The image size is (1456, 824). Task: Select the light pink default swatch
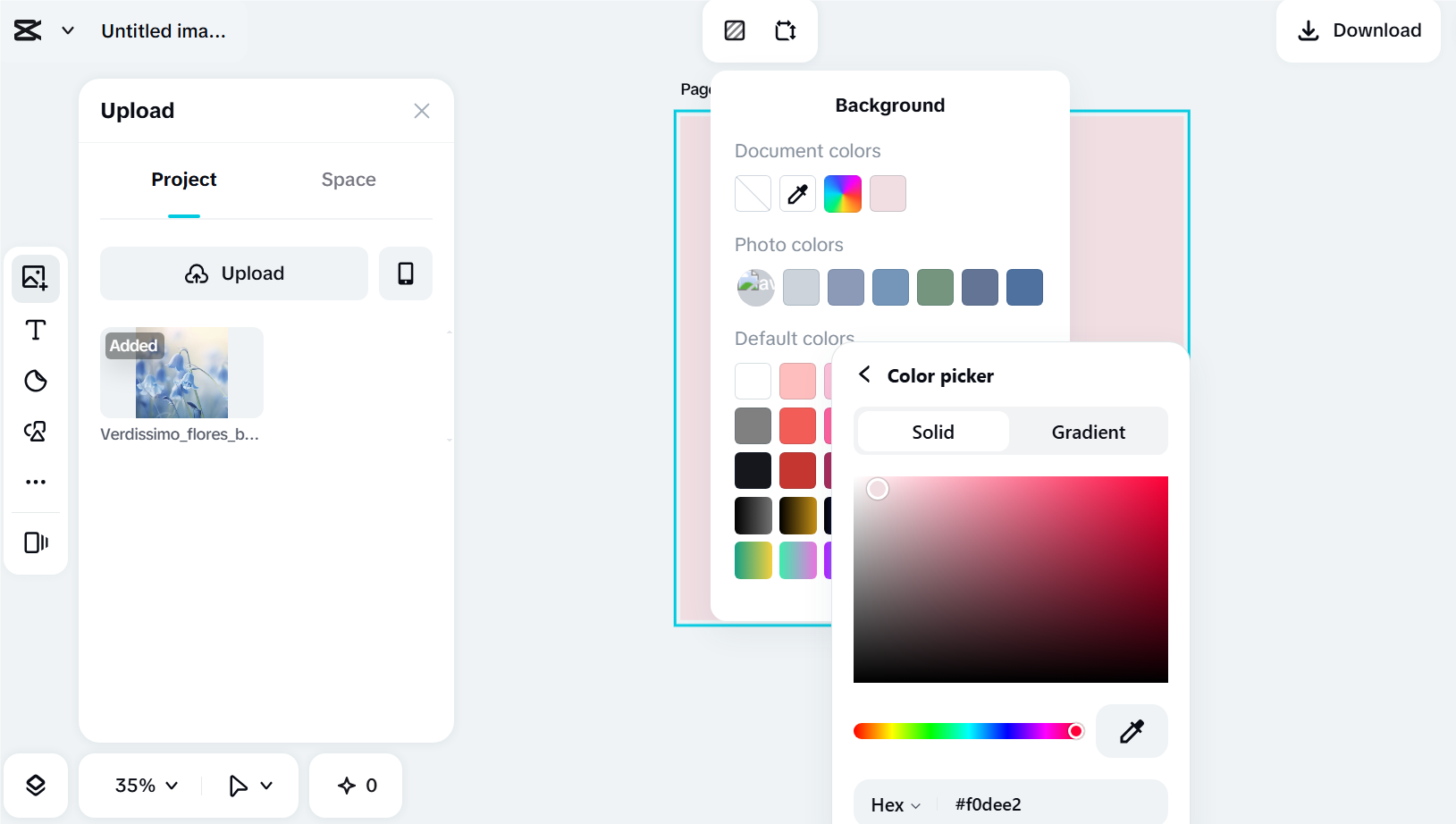(x=797, y=381)
